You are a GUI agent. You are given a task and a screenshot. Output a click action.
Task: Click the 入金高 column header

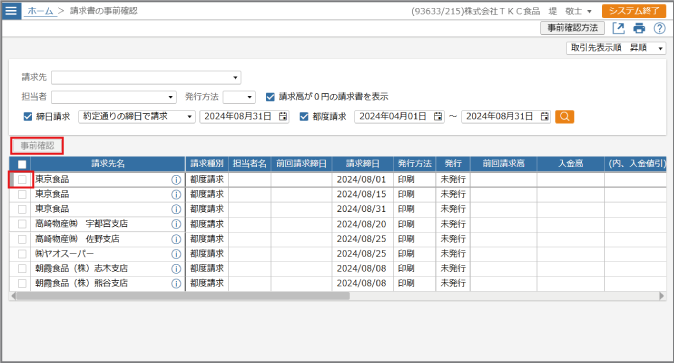pyautogui.click(x=571, y=164)
